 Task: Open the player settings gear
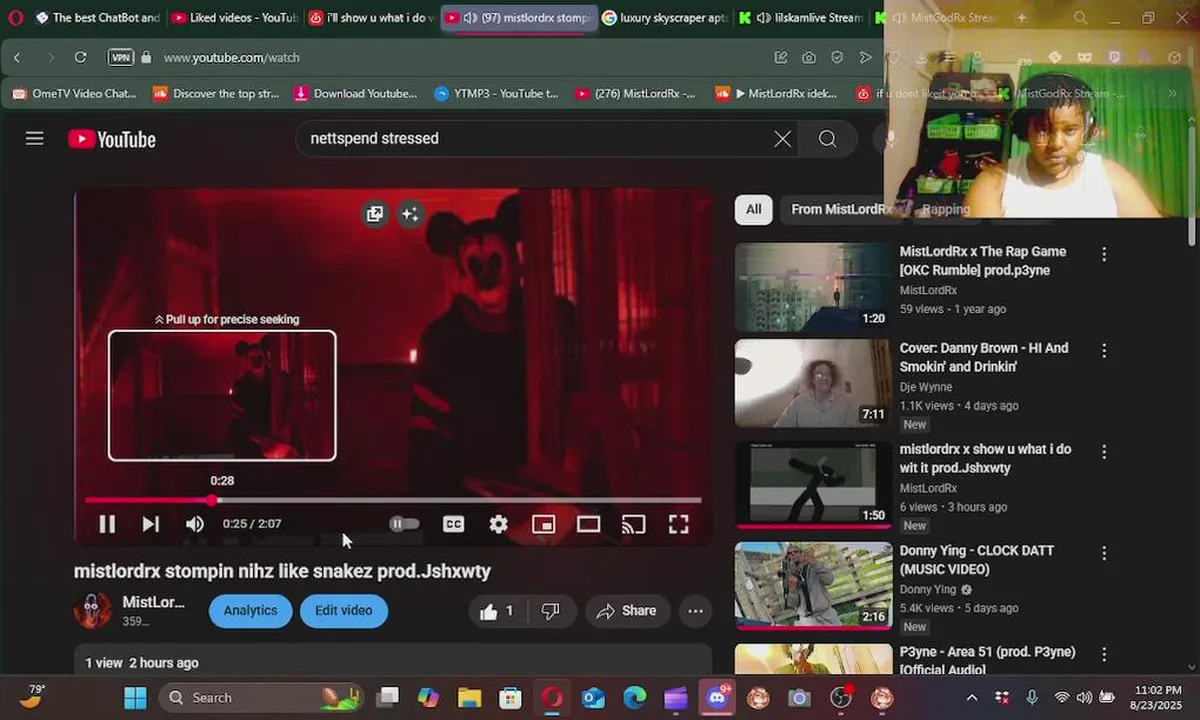point(498,524)
